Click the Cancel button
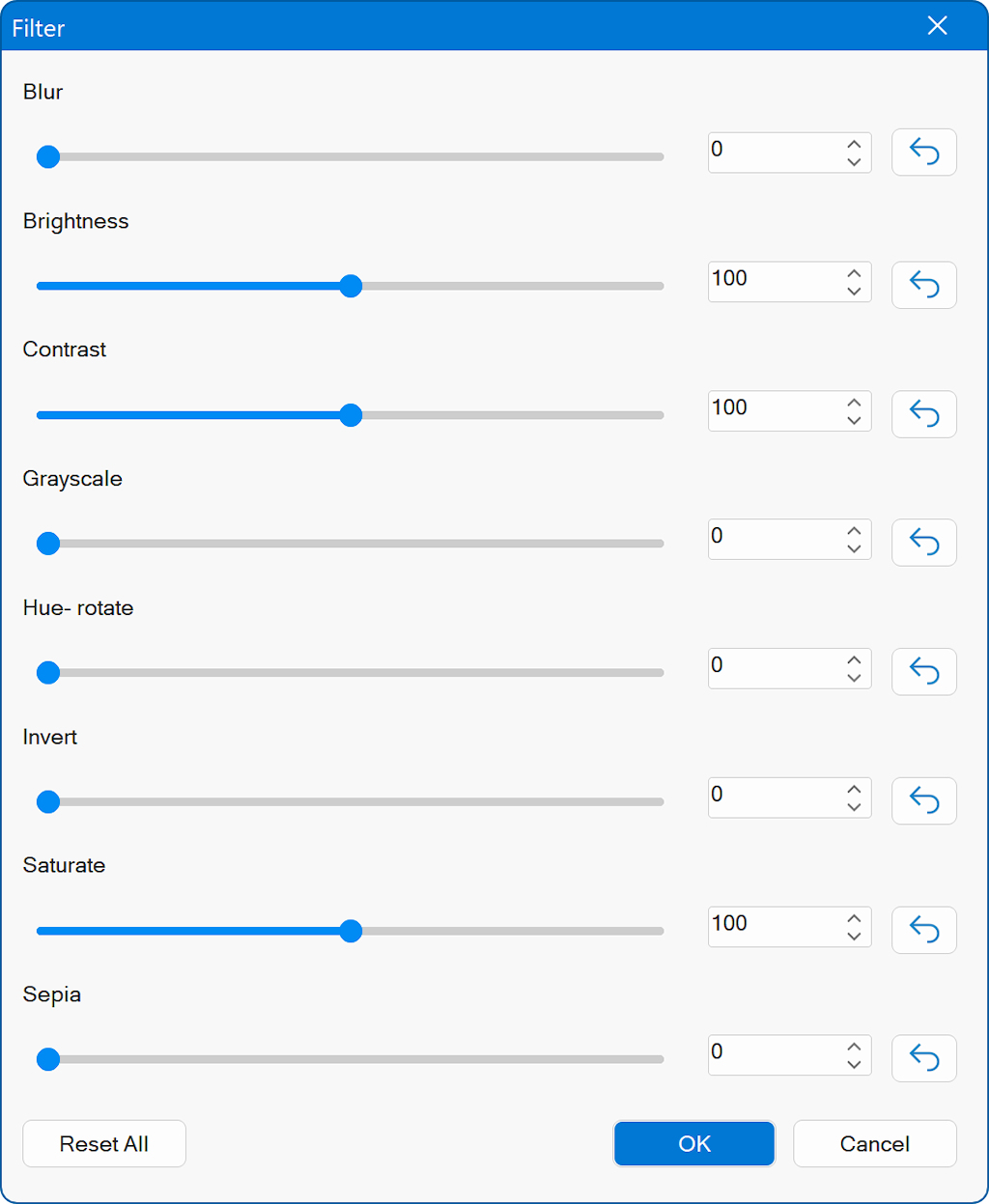 tap(874, 1144)
